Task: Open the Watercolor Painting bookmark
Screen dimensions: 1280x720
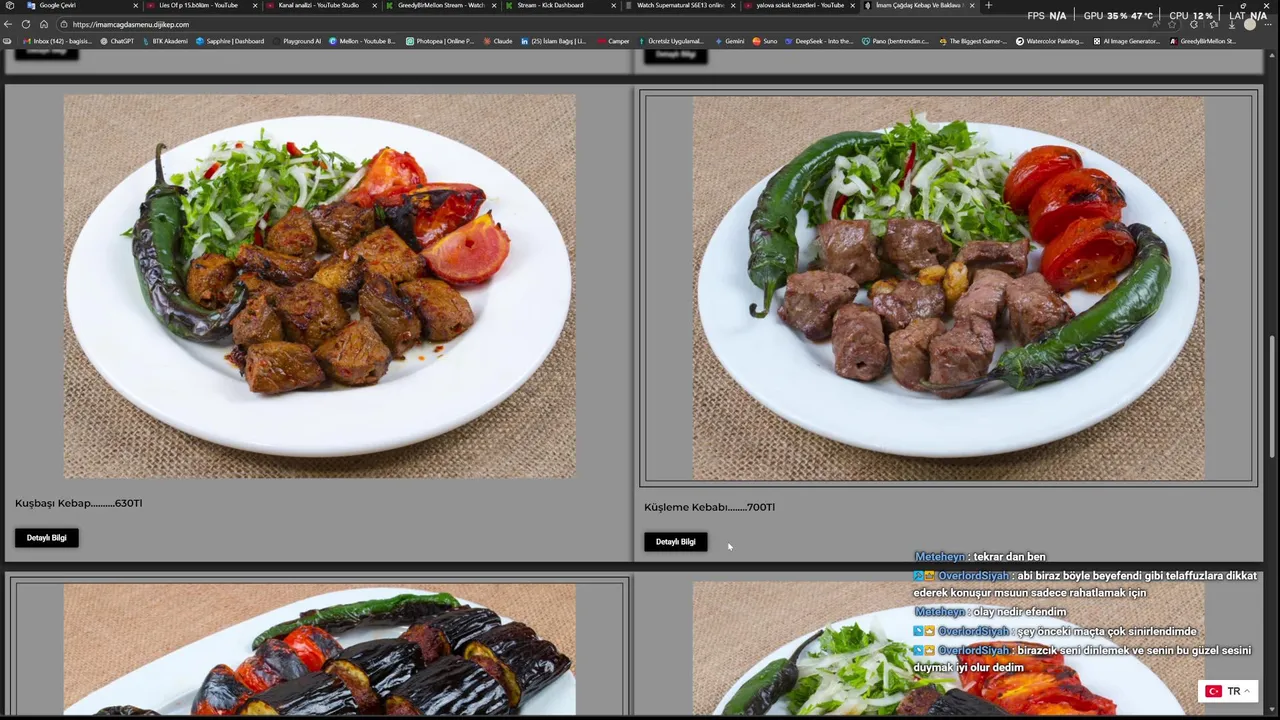Action: point(1049,41)
